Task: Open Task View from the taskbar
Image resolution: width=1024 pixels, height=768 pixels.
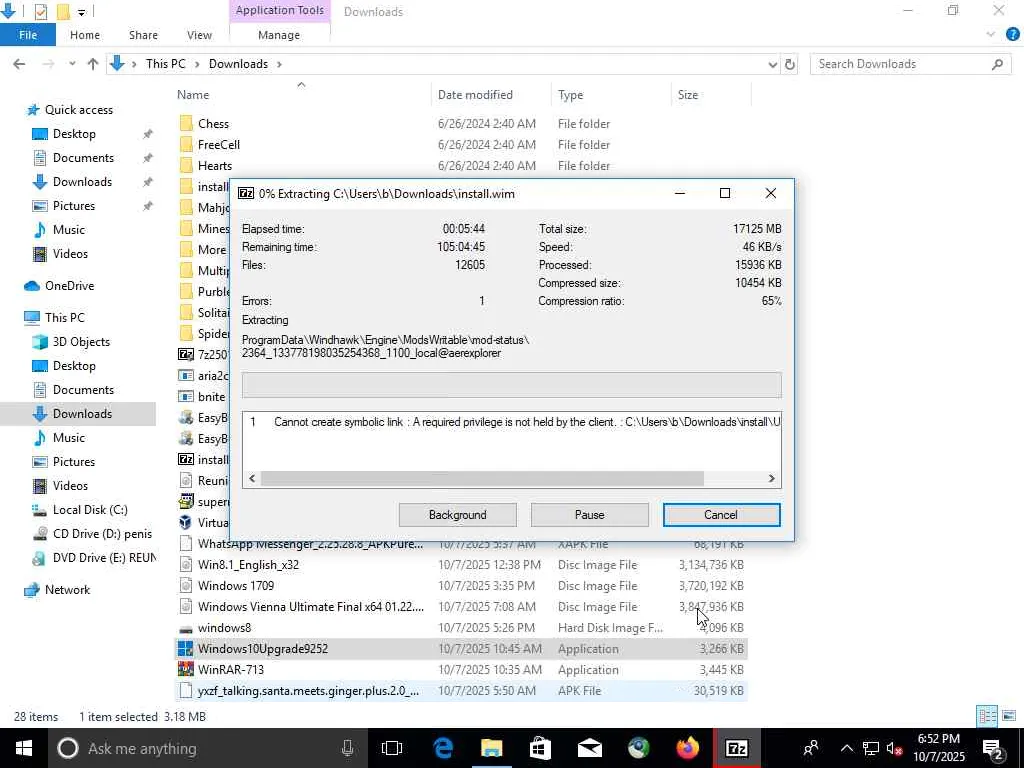Action: (392, 748)
